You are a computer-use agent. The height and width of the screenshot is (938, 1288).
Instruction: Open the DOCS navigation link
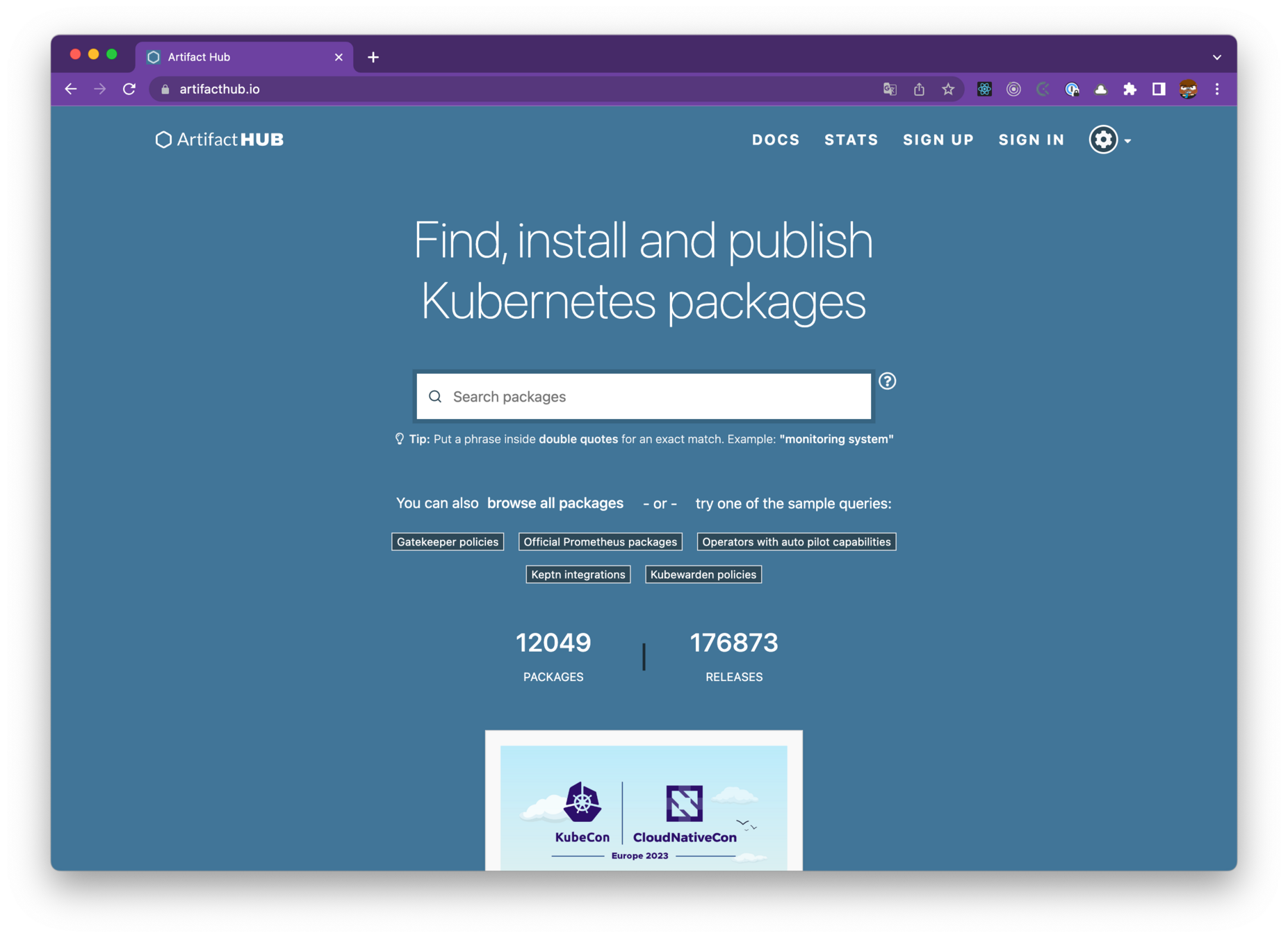pos(776,140)
